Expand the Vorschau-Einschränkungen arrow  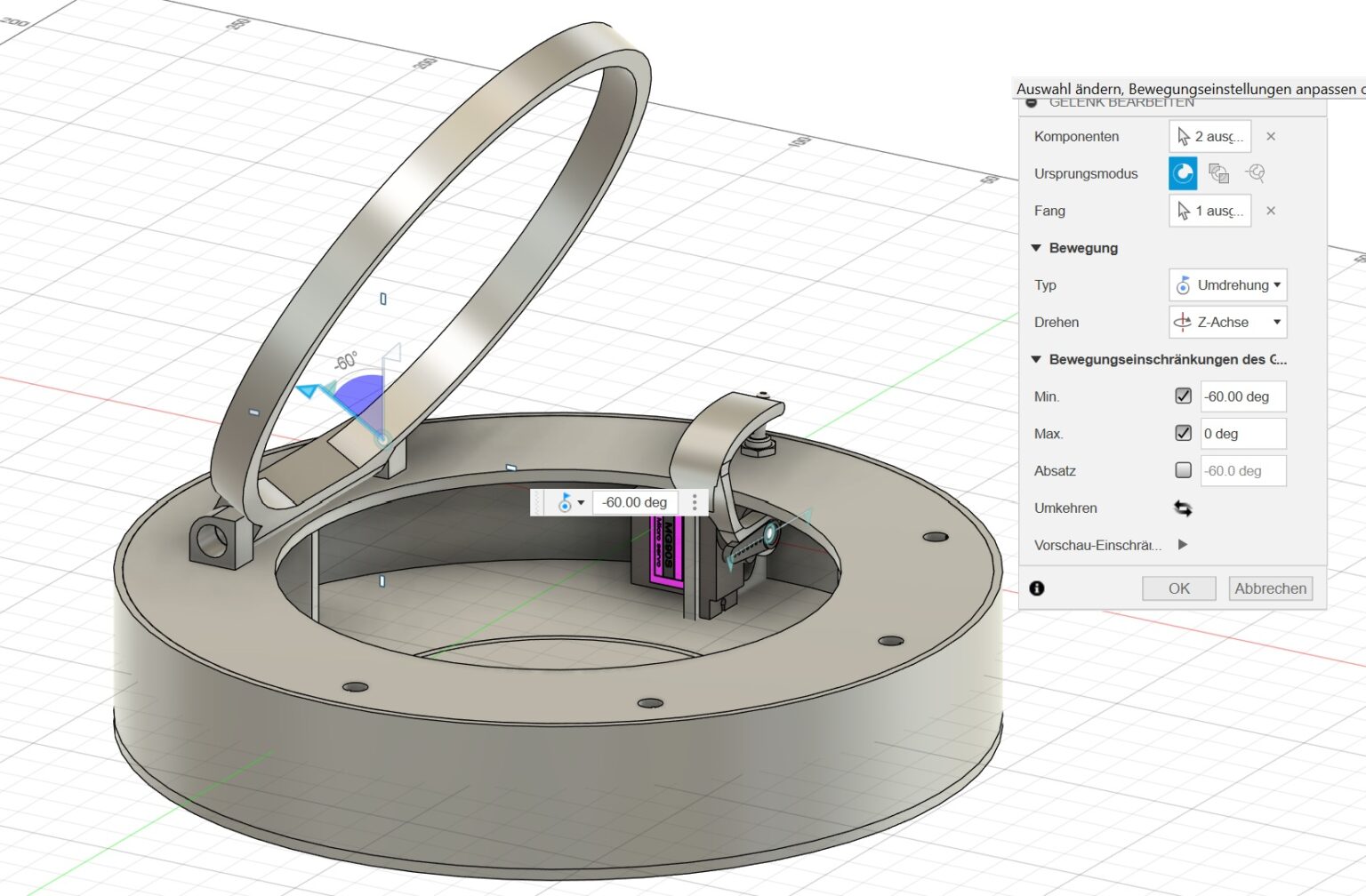pyautogui.click(x=1183, y=545)
